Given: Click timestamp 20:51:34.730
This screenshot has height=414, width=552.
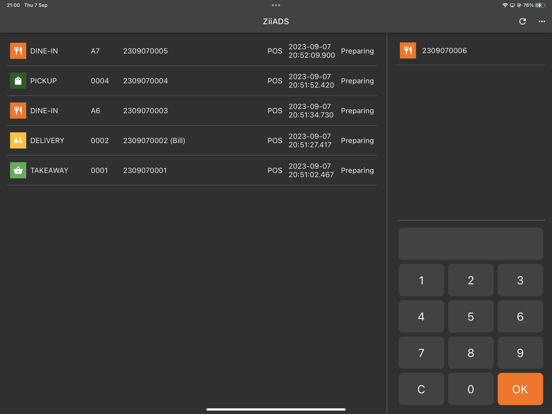Looking at the screenshot, I should tap(311, 115).
